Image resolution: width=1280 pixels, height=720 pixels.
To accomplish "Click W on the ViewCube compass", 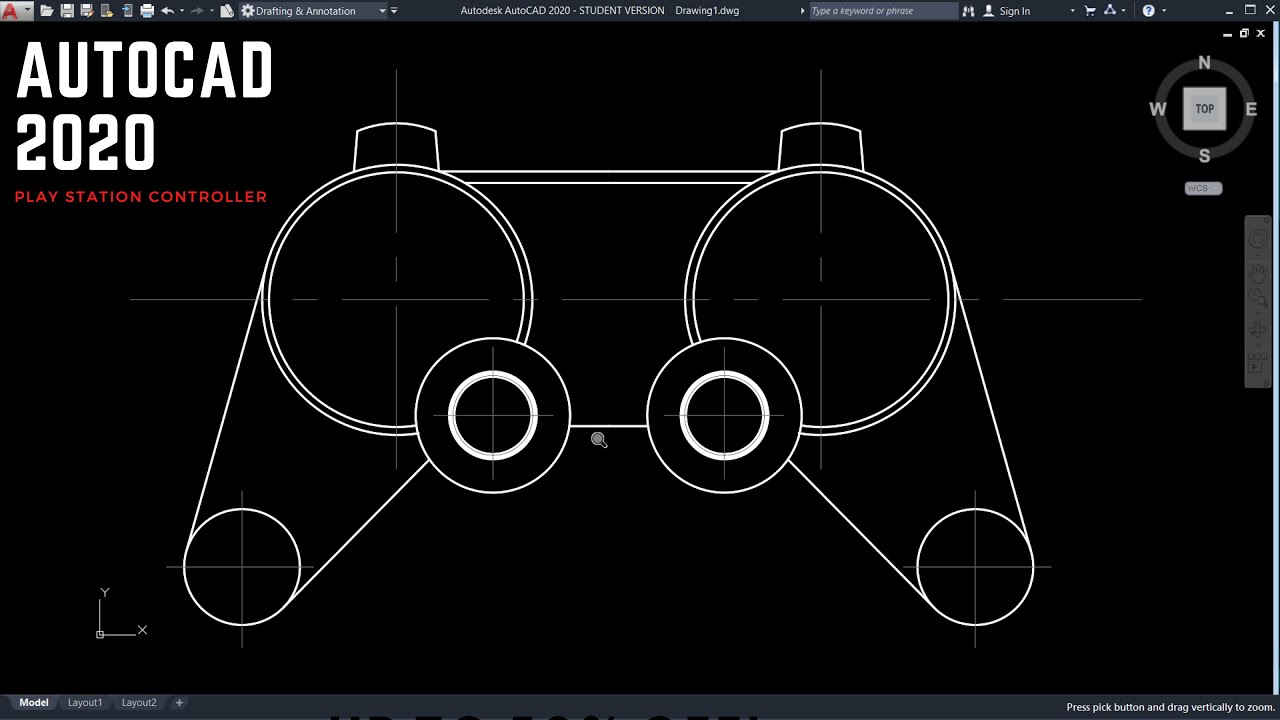I will [x=1158, y=109].
